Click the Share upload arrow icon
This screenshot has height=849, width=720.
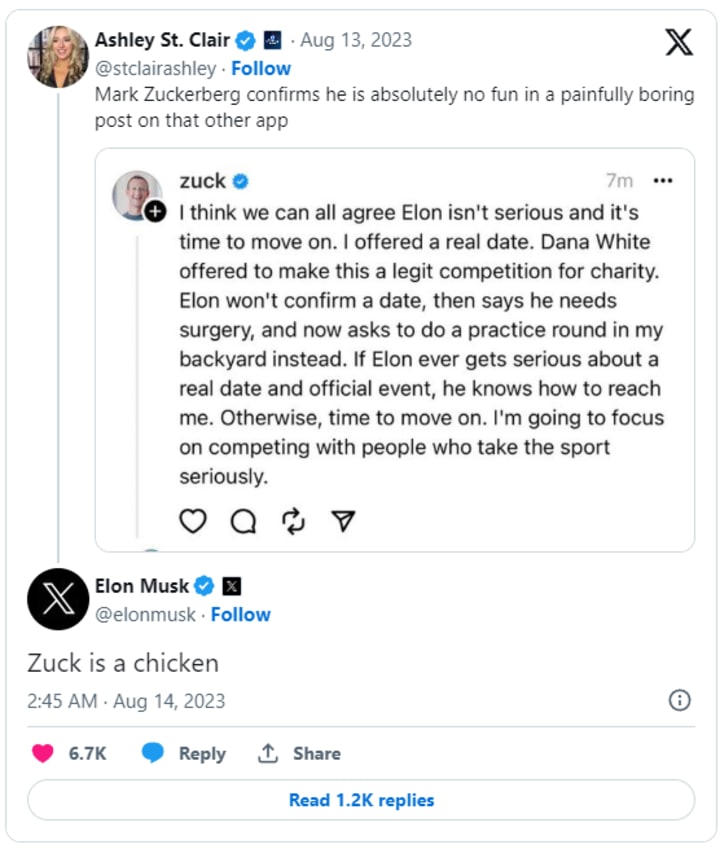click(268, 753)
